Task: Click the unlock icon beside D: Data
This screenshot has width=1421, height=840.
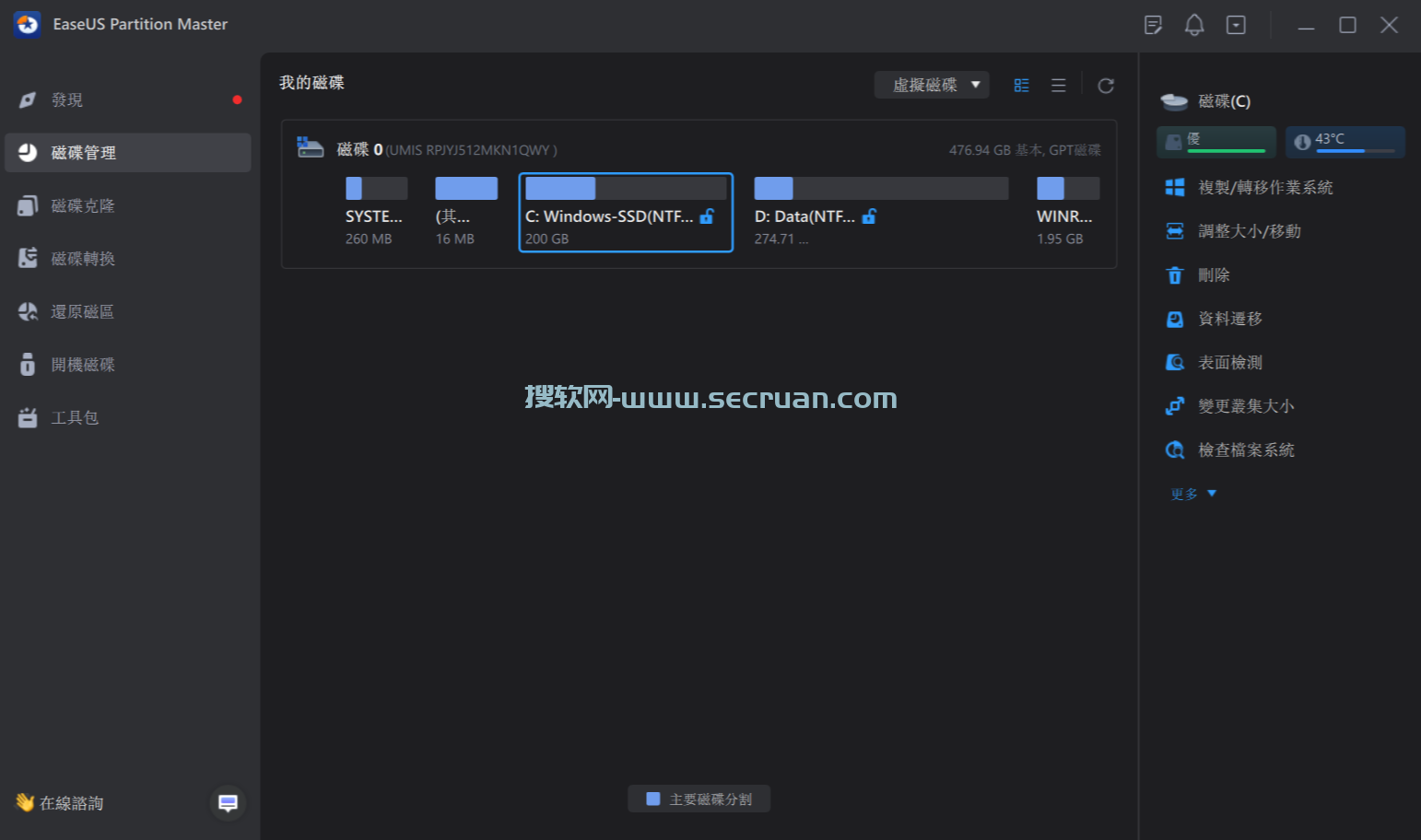Action: pyautogui.click(x=869, y=216)
